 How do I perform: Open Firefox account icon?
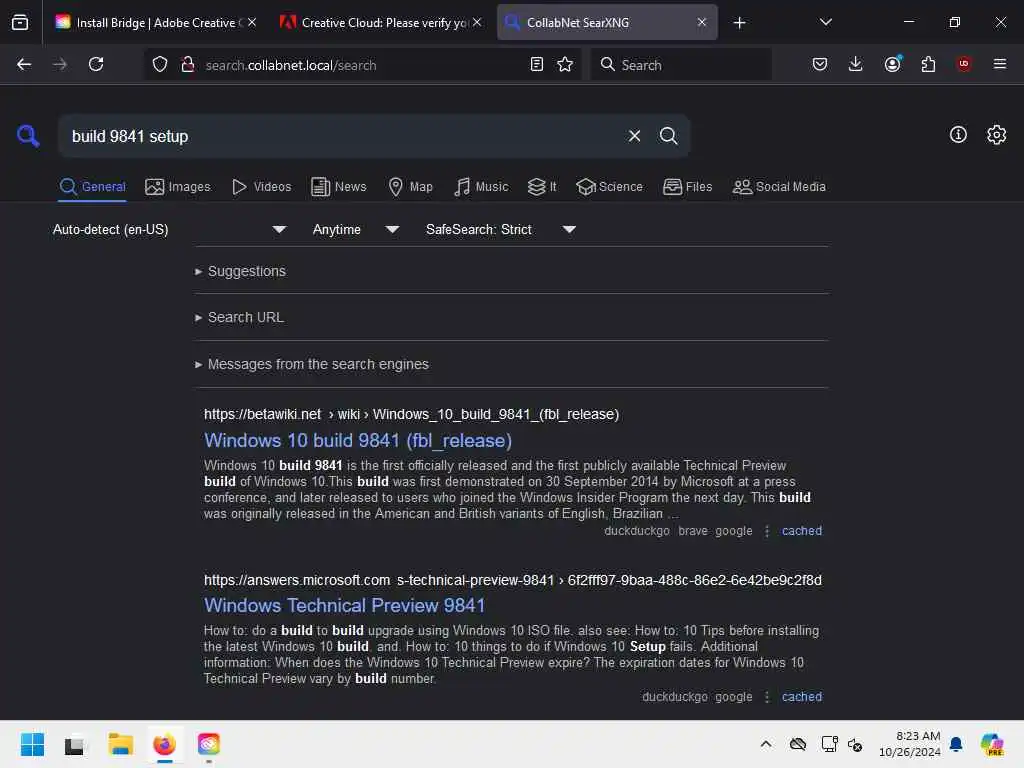(892, 64)
